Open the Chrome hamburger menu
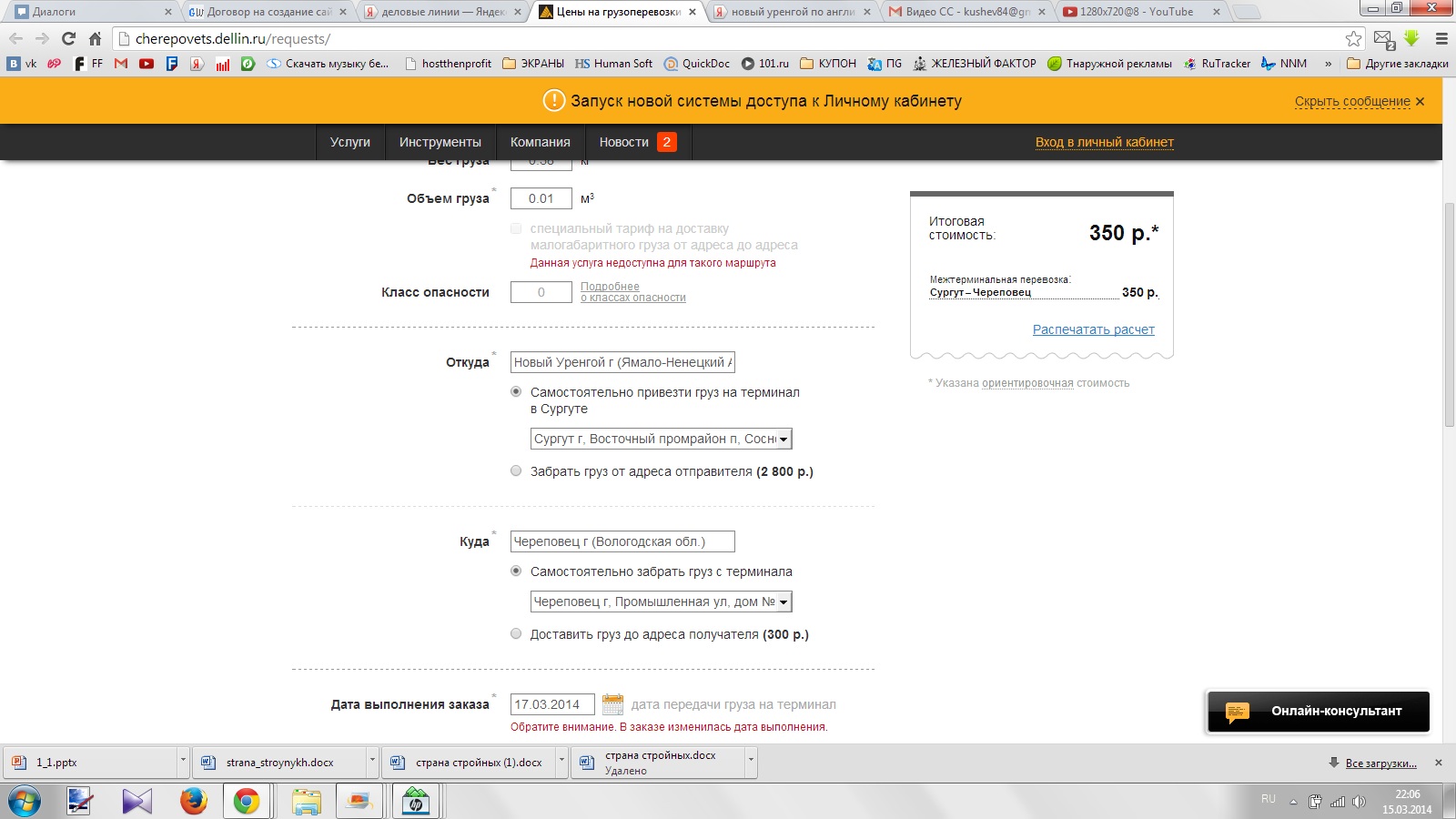The image size is (1456, 819). pos(1441,38)
